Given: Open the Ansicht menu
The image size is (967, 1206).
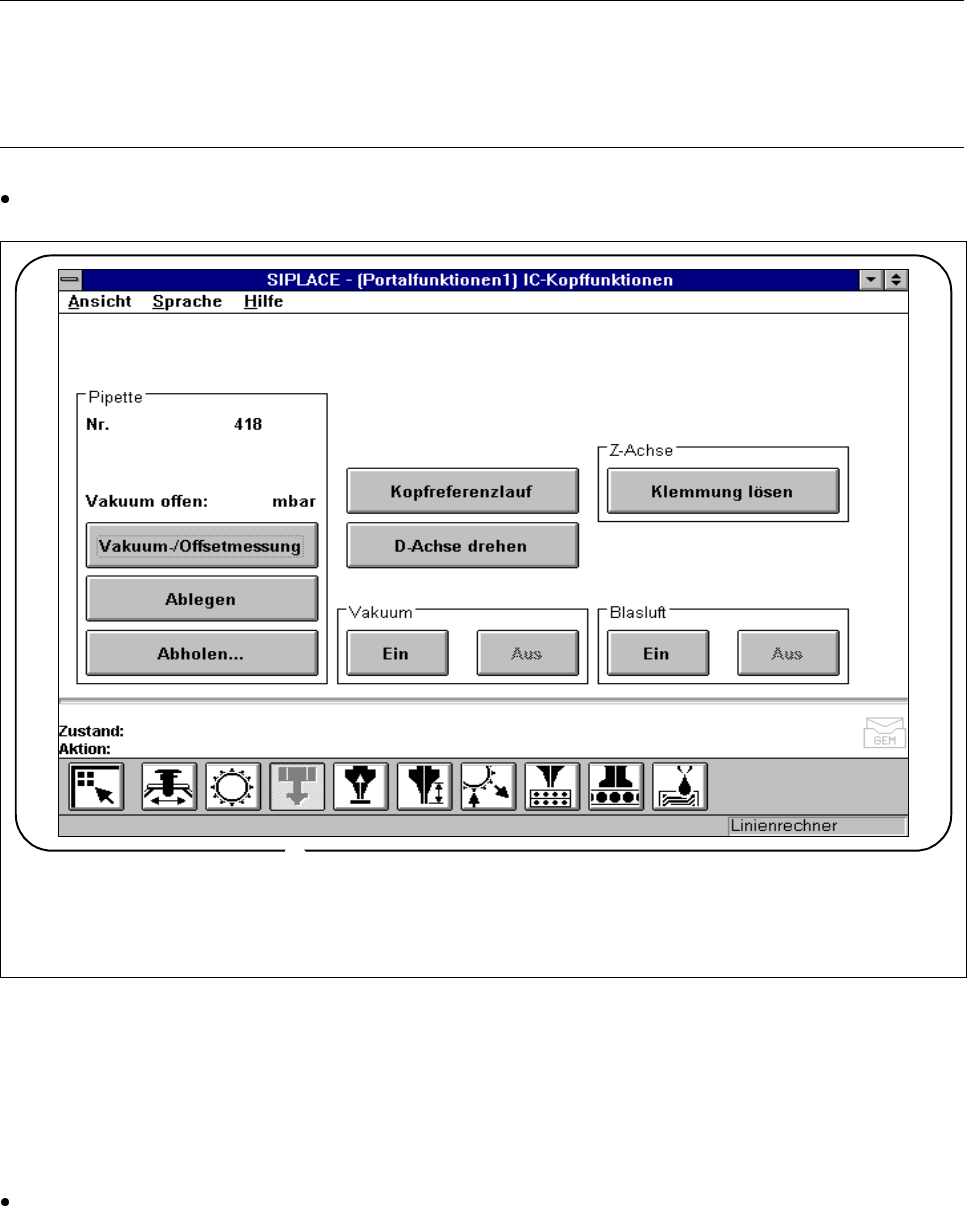Looking at the screenshot, I should coord(100,301).
